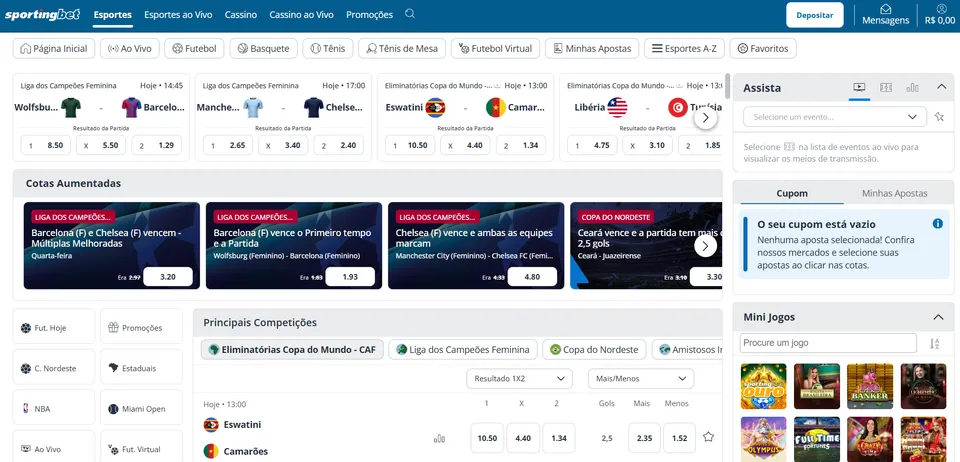Click the Depositar button

point(815,15)
